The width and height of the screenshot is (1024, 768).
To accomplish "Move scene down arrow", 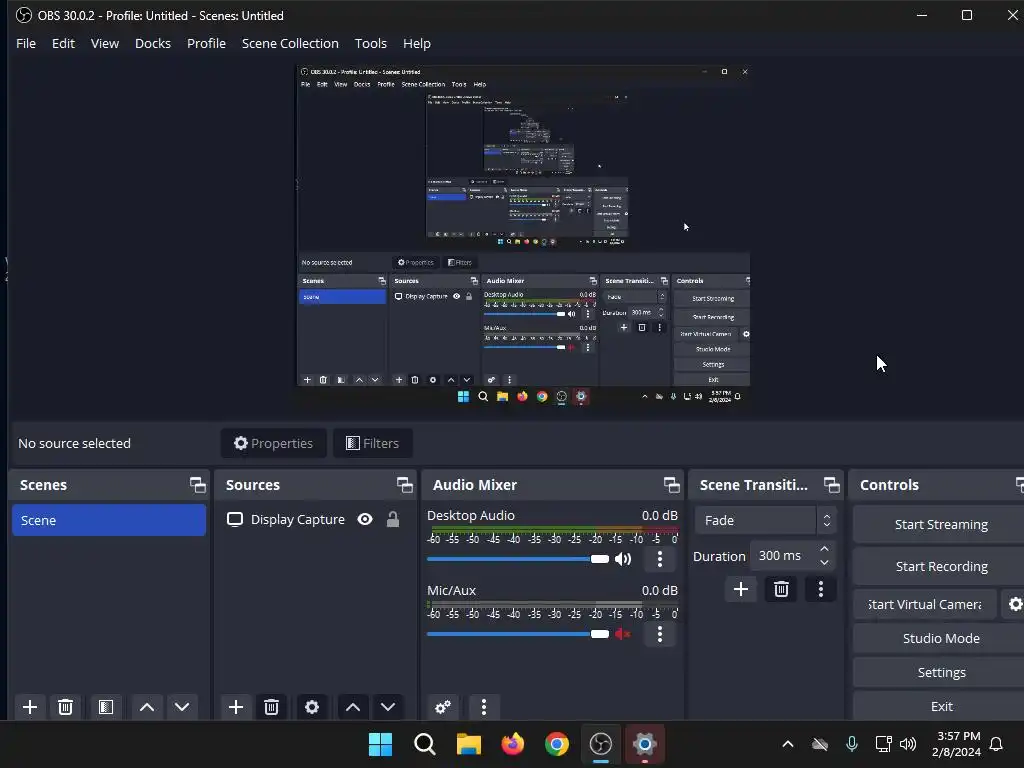I will [x=182, y=707].
